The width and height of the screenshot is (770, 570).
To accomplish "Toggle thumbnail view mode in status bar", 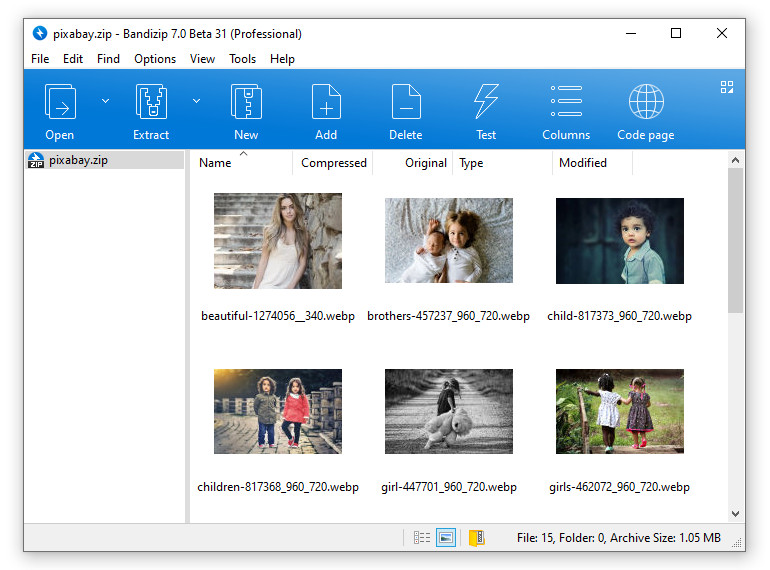I will tap(446, 538).
